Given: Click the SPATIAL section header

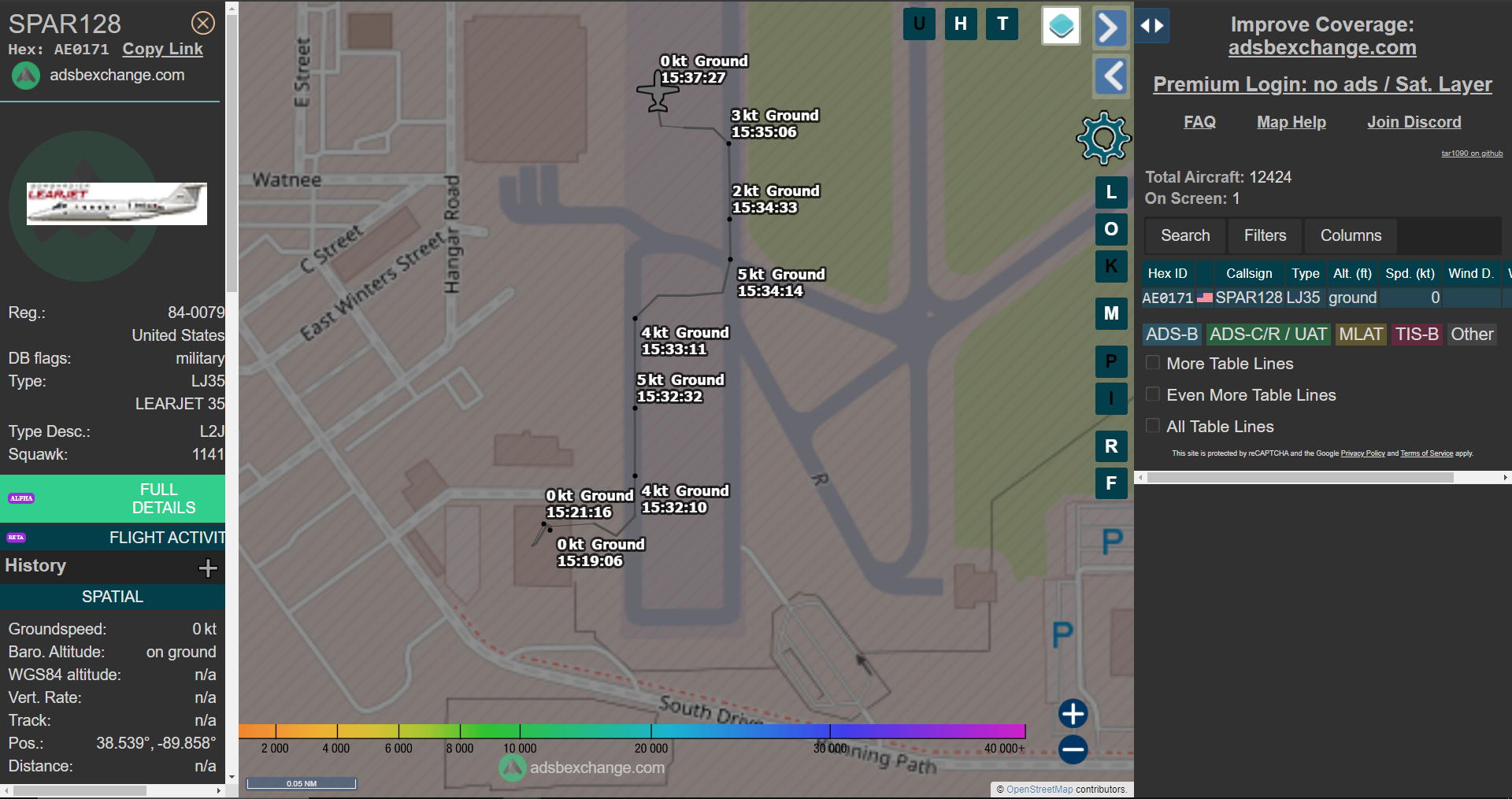Looking at the screenshot, I should (113, 597).
